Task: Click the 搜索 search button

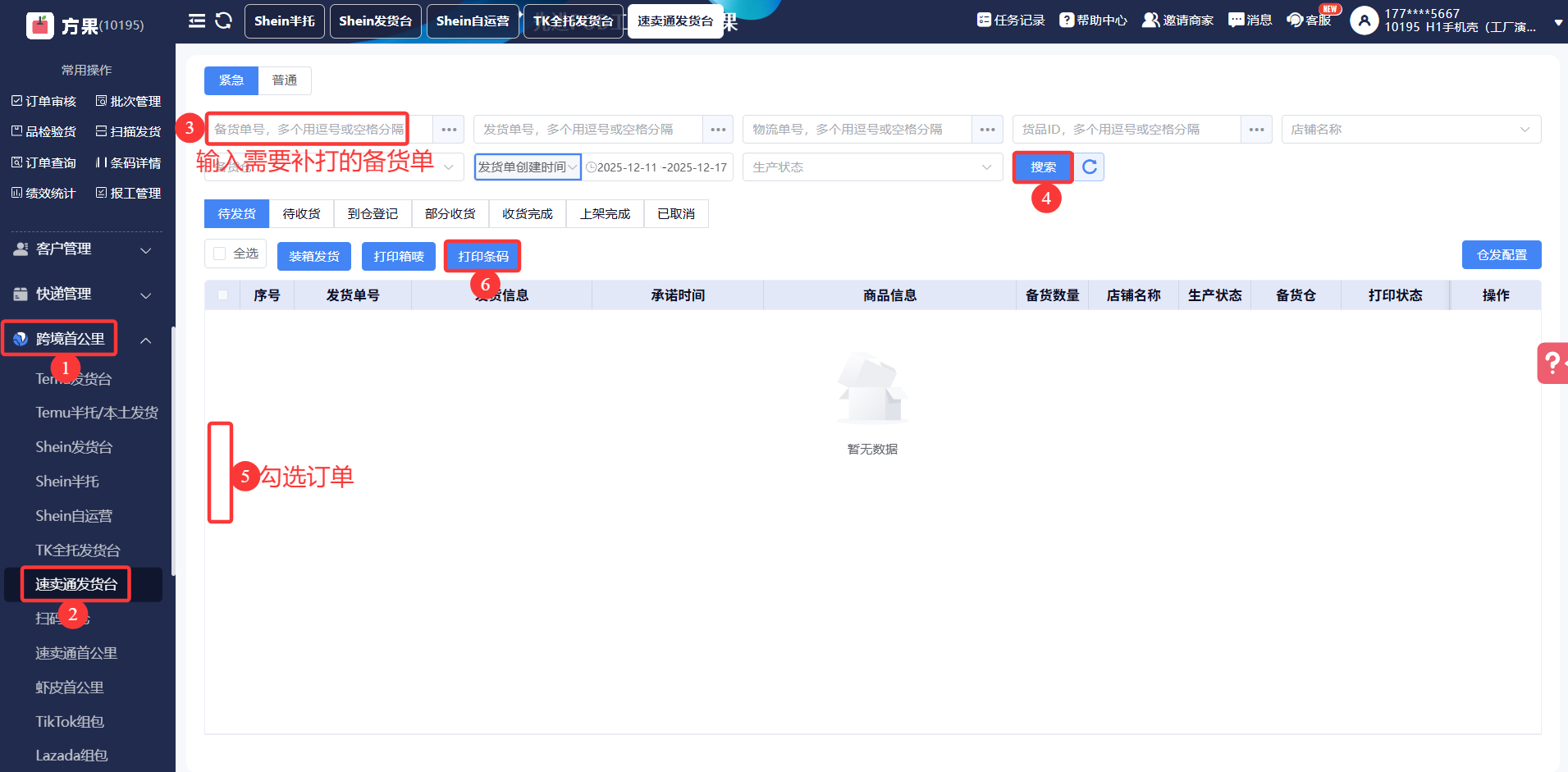Action: pyautogui.click(x=1044, y=167)
